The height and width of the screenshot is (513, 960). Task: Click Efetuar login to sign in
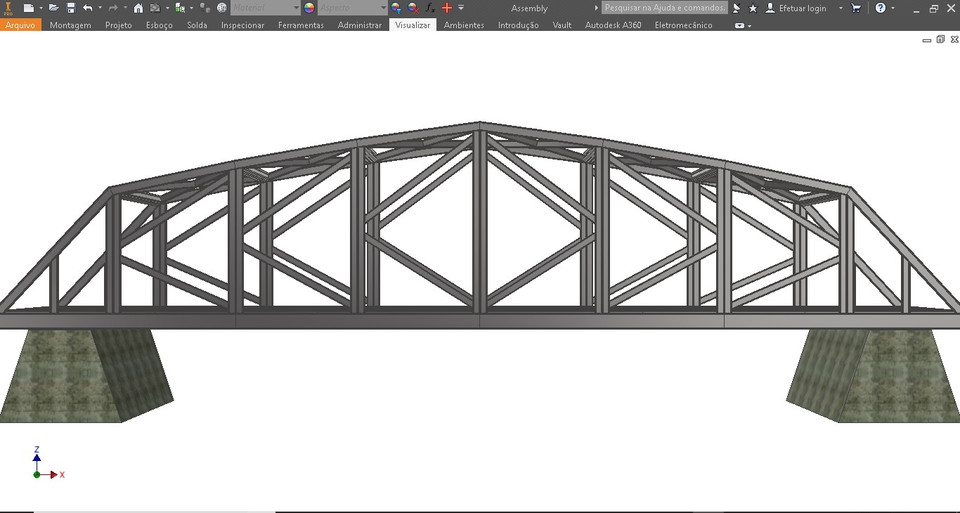click(x=802, y=8)
